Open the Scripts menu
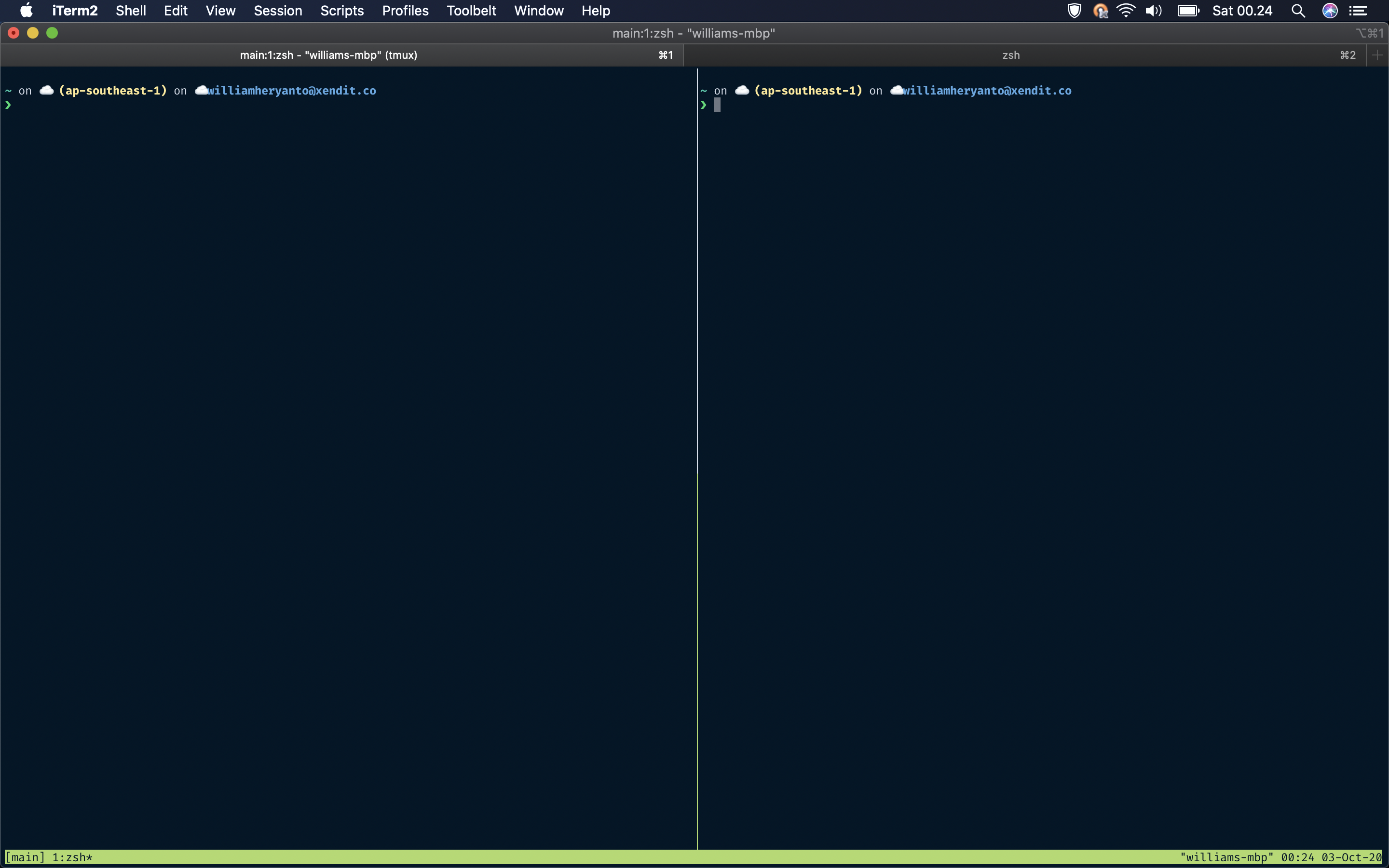Viewport: 1389px width, 868px height. coord(342,10)
